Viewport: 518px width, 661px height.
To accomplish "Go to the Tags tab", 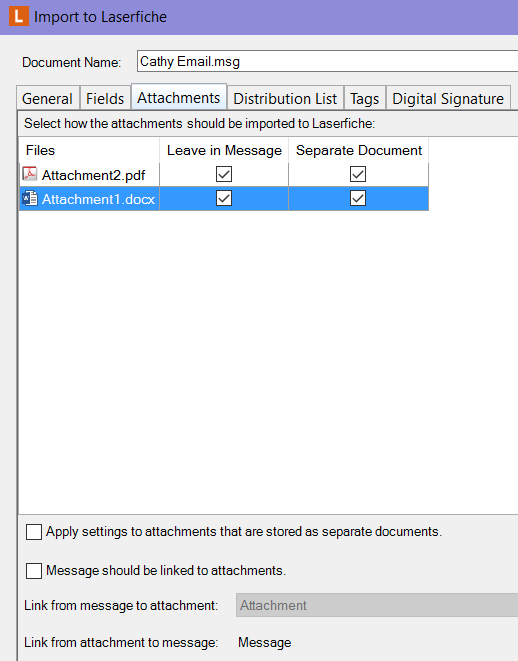I will 365,99.
